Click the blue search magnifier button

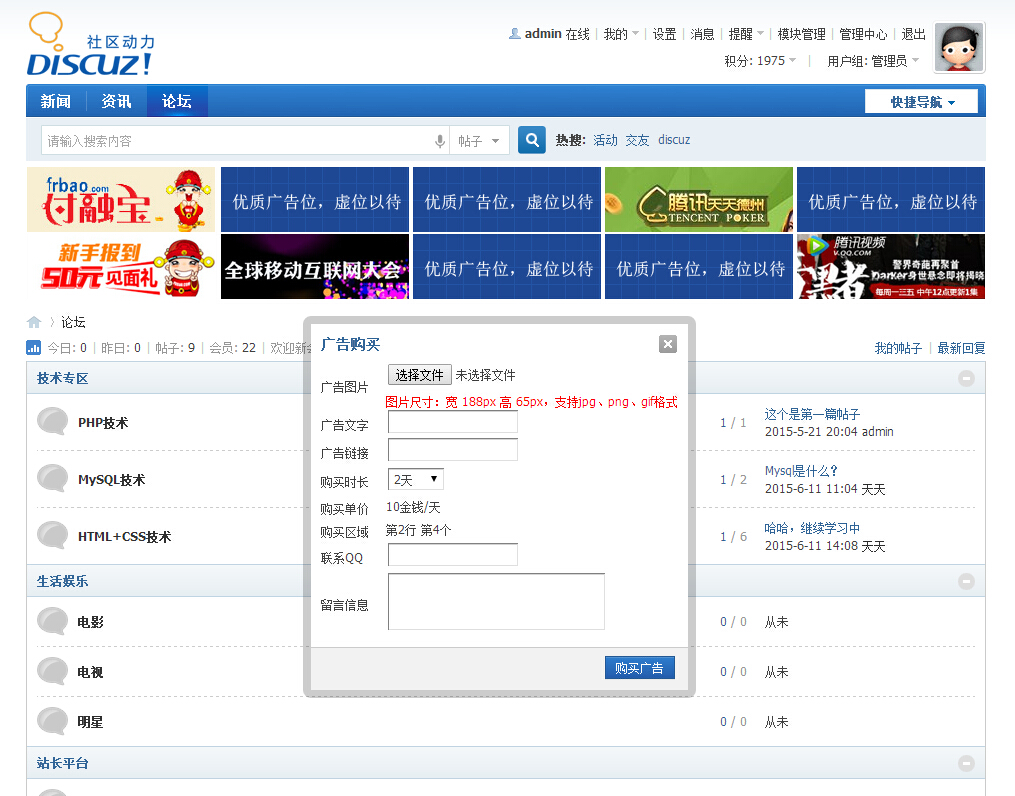point(531,140)
